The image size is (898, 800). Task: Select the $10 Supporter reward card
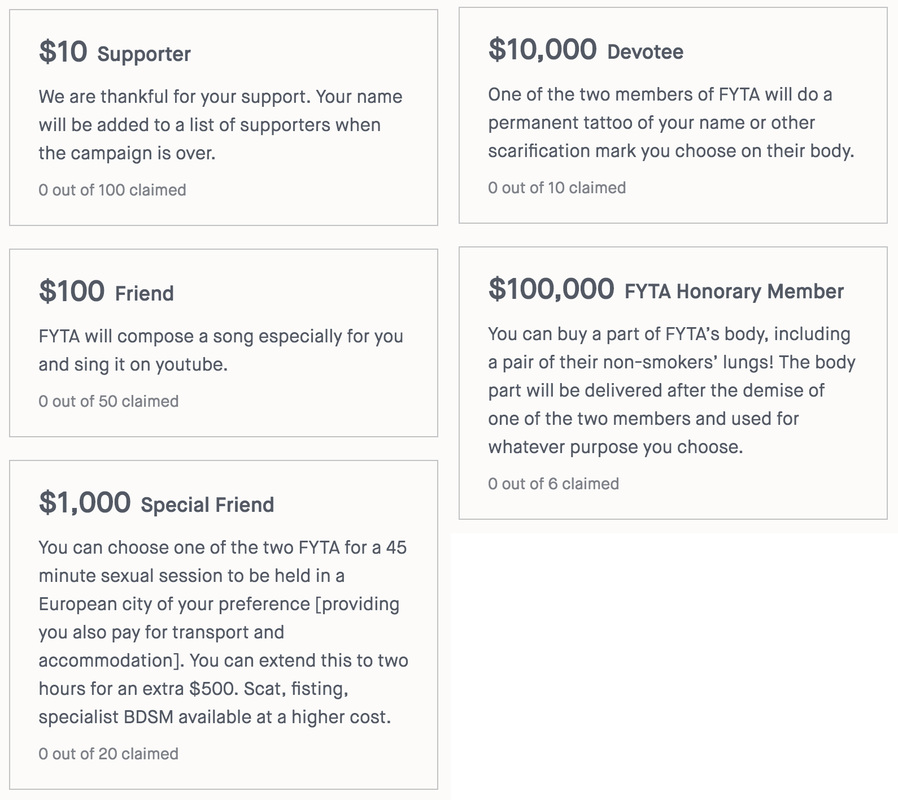click(223, 117)
